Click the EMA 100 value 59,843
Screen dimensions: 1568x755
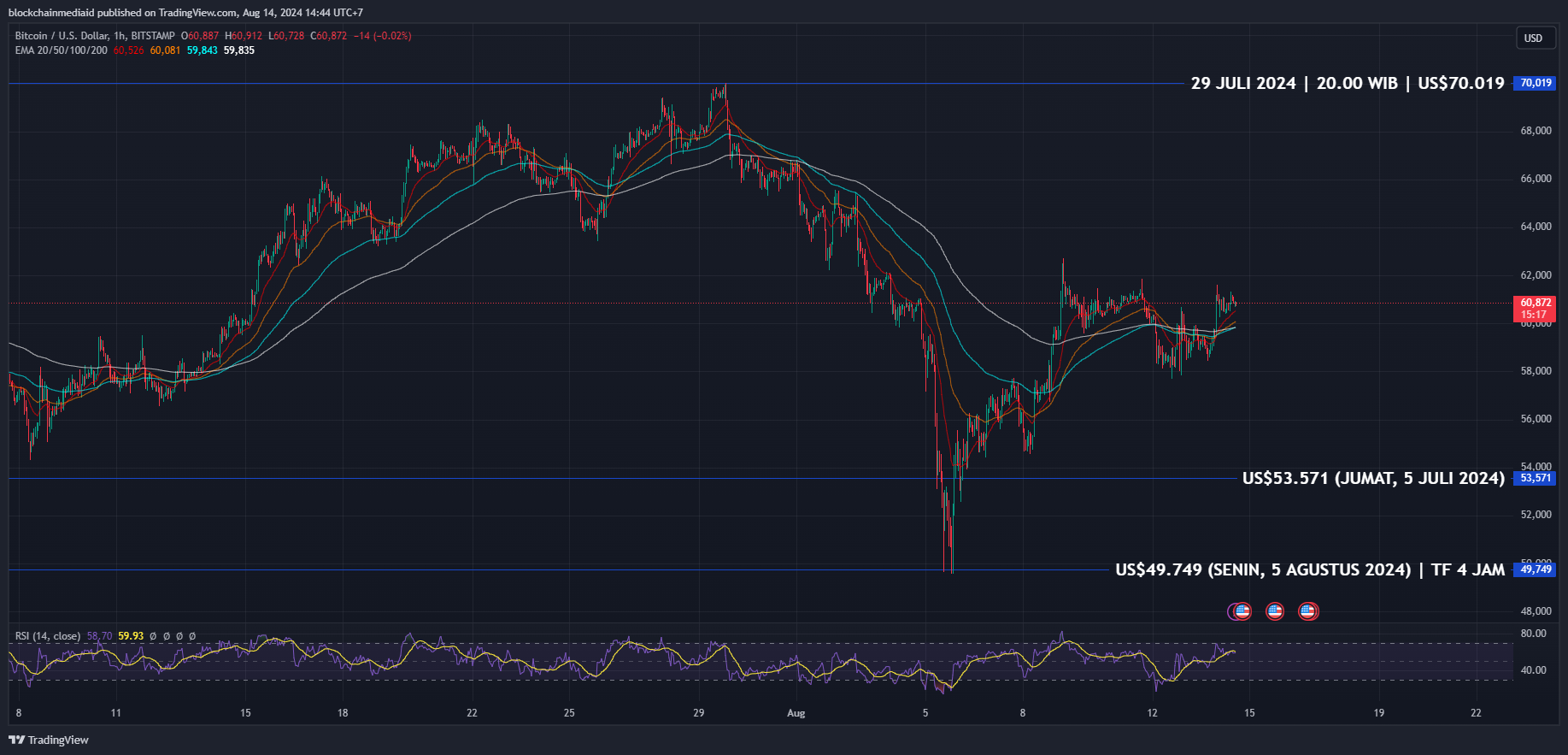(203, 50)
